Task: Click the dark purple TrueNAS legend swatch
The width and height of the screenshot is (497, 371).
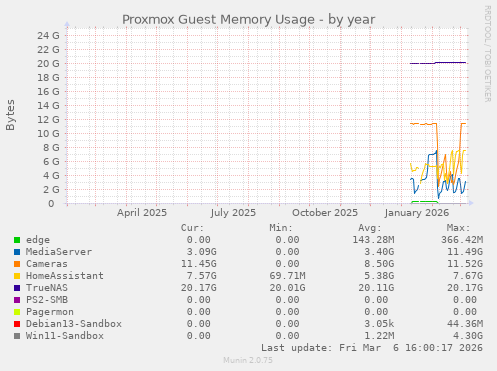Action: pyautogui.click(x=17, y=288)
